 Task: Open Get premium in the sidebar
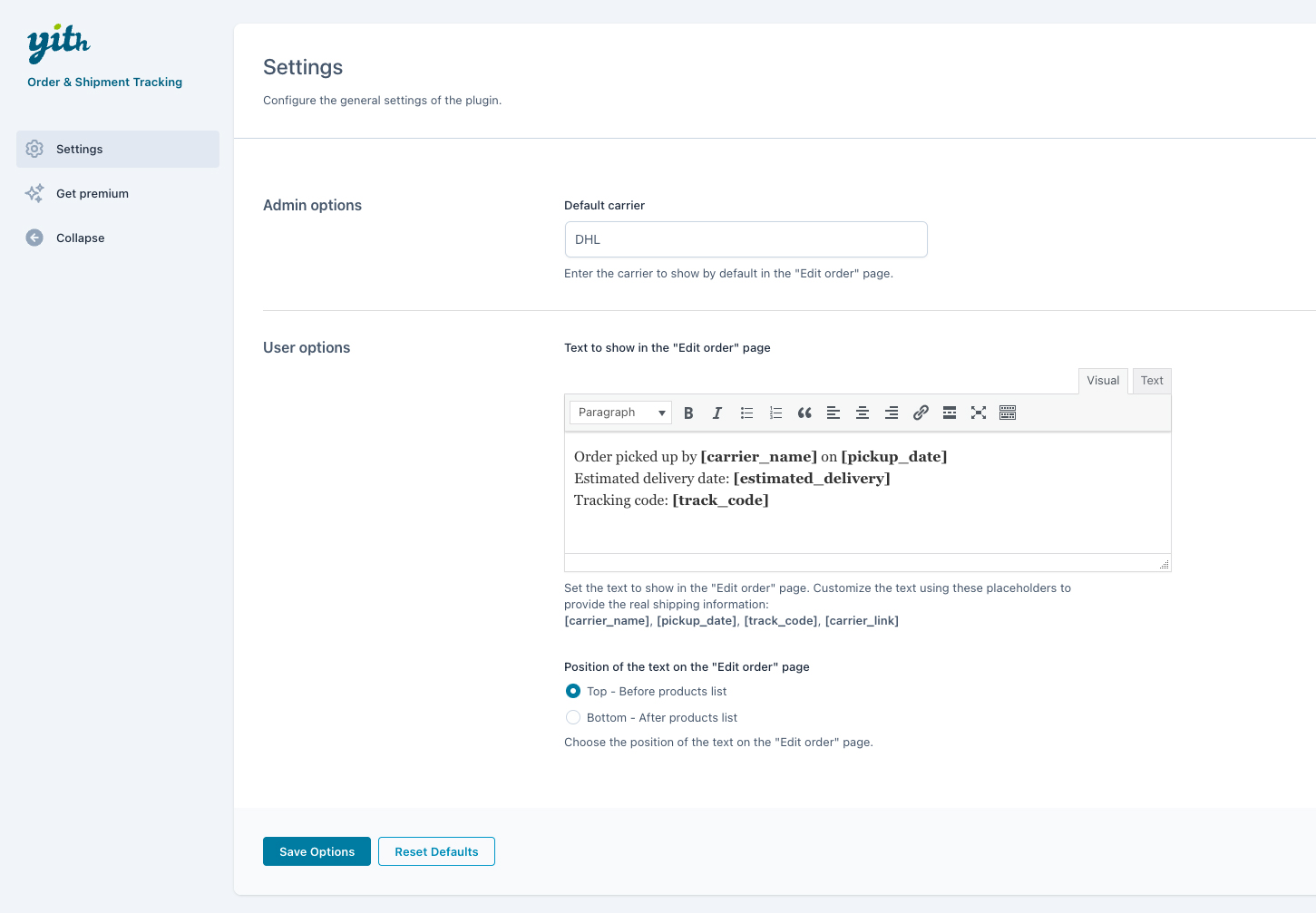coord(92,193)
